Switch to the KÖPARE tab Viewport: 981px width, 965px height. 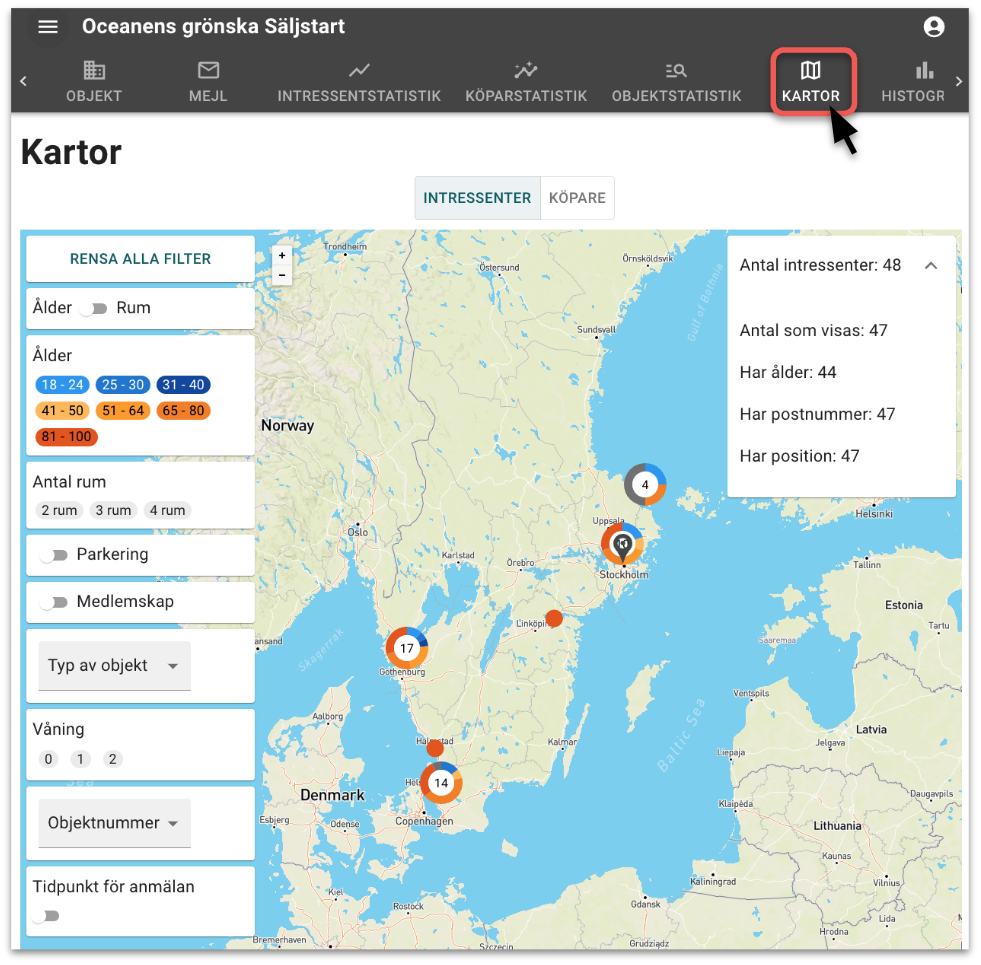[x=577, y=197]
